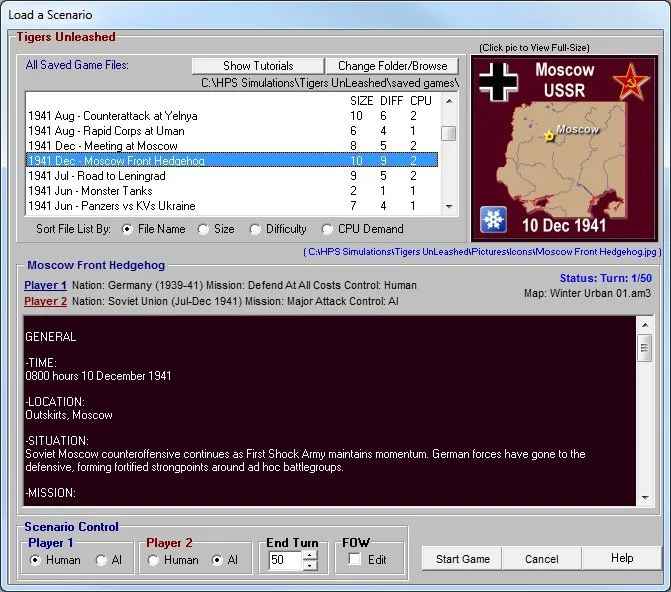Click the Start Game button
671x592 pixels.
coord(463,559)
